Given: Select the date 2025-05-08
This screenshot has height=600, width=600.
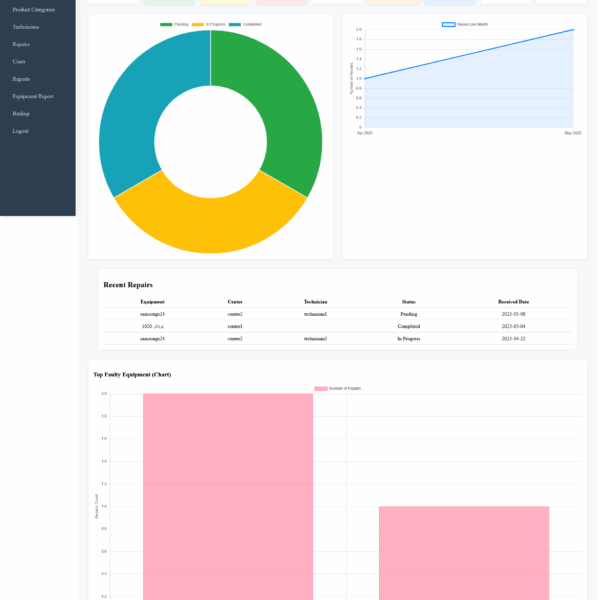Looking at the screenshot, I should pos(514,314).
